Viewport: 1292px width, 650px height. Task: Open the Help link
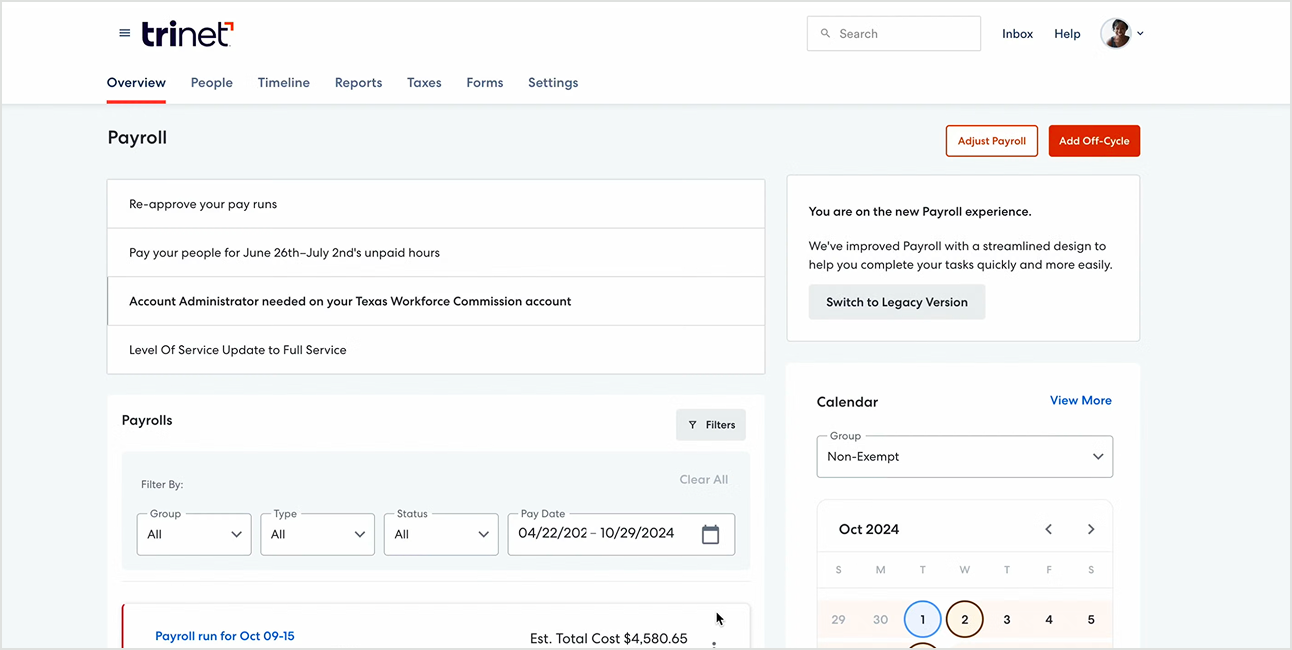click(x=1067, y=34)
